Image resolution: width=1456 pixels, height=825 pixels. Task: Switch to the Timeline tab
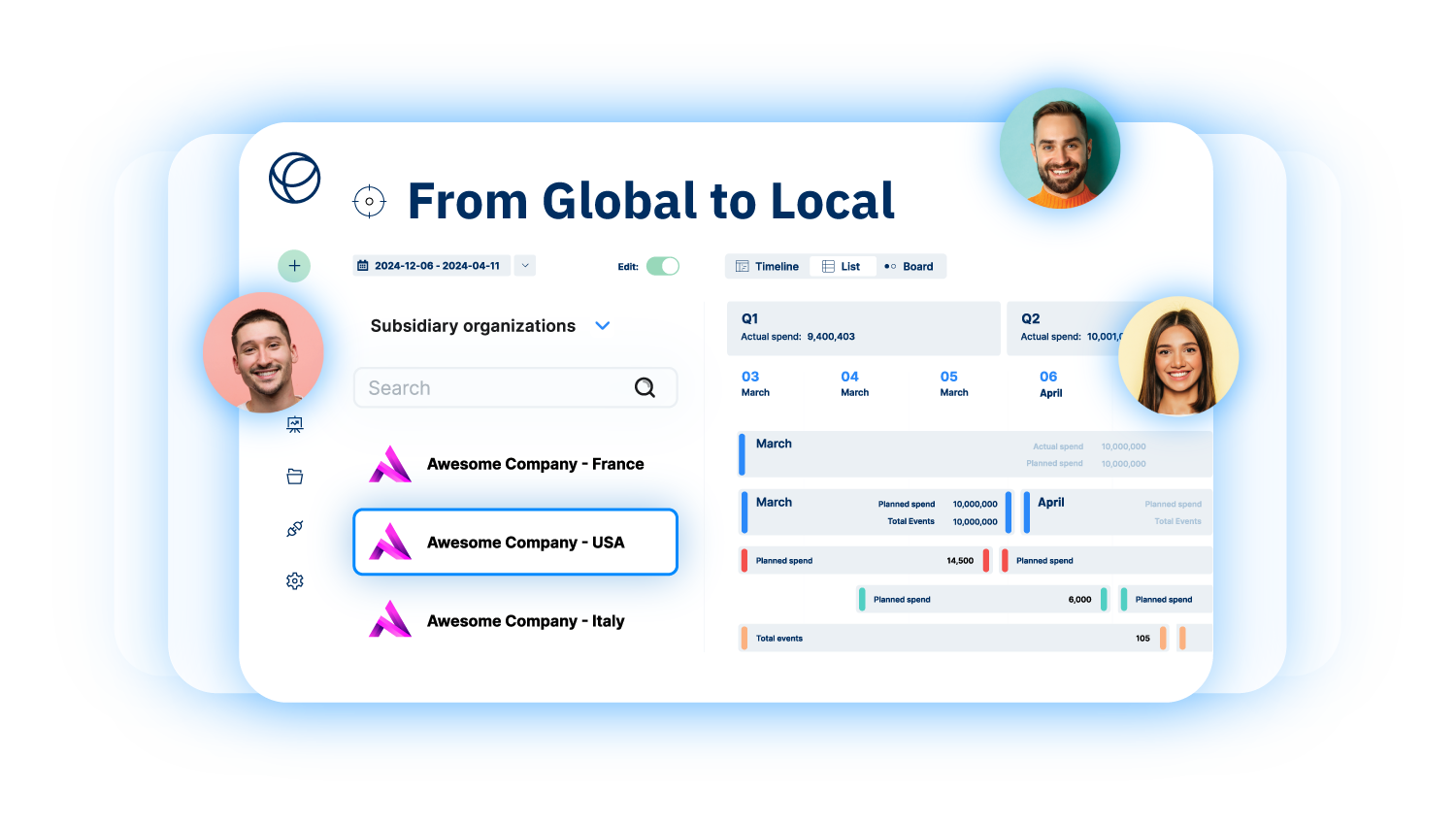tap(767, 266)
